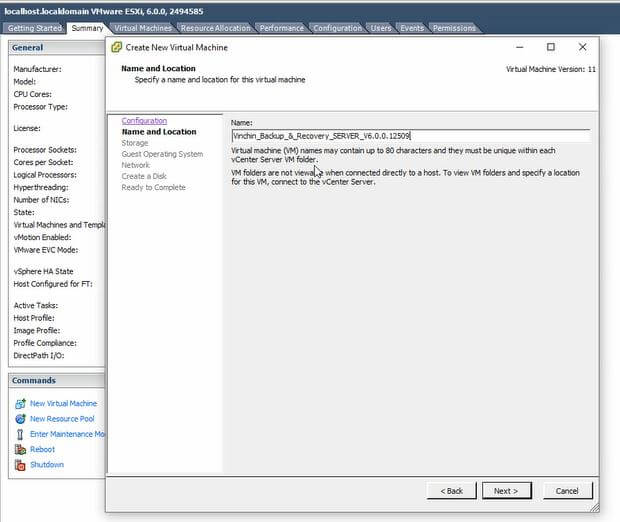Open the Permissions tab

click(x=454, y=28)
